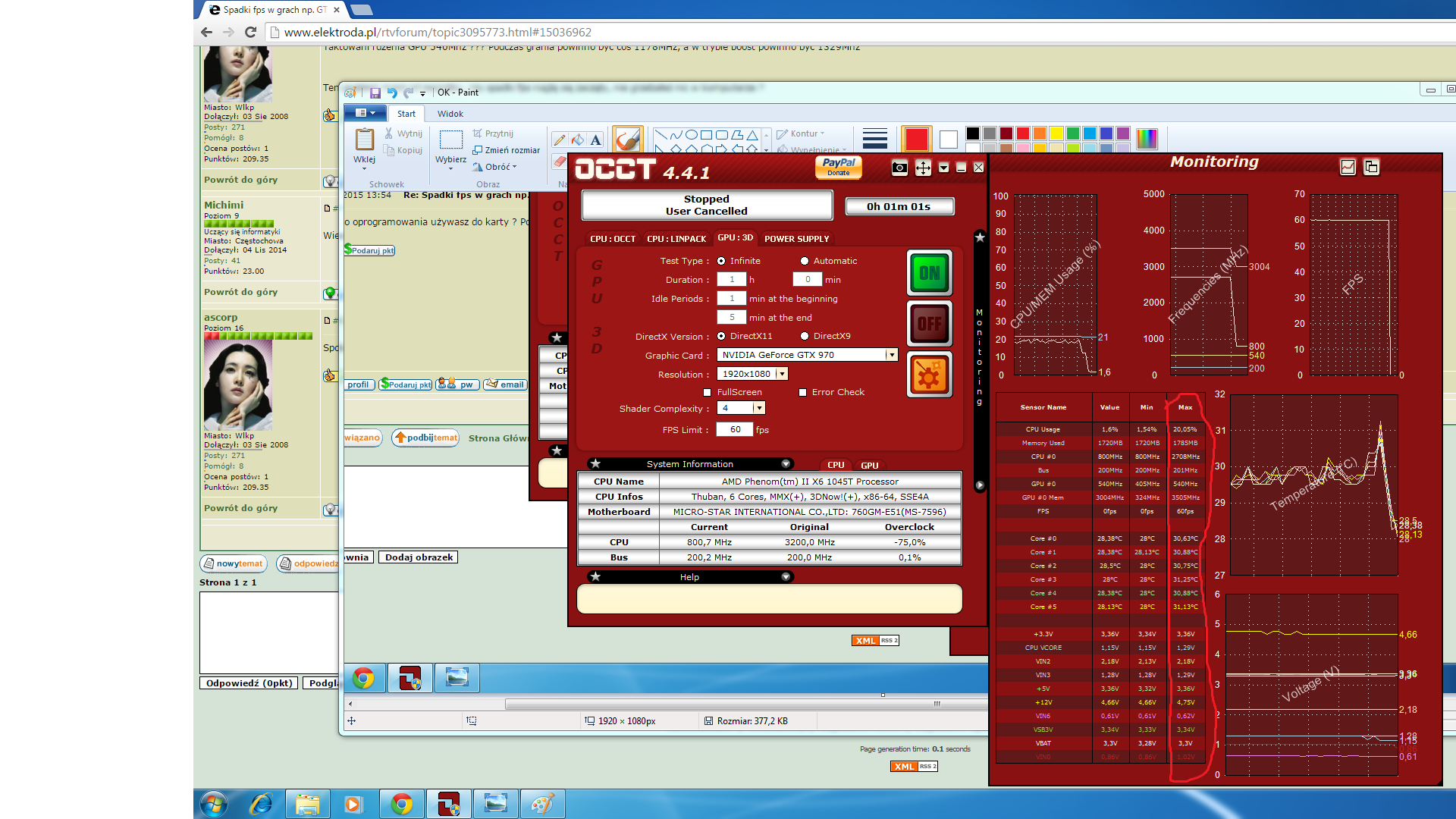Click the Paint taskbar icon

(543, 804)
